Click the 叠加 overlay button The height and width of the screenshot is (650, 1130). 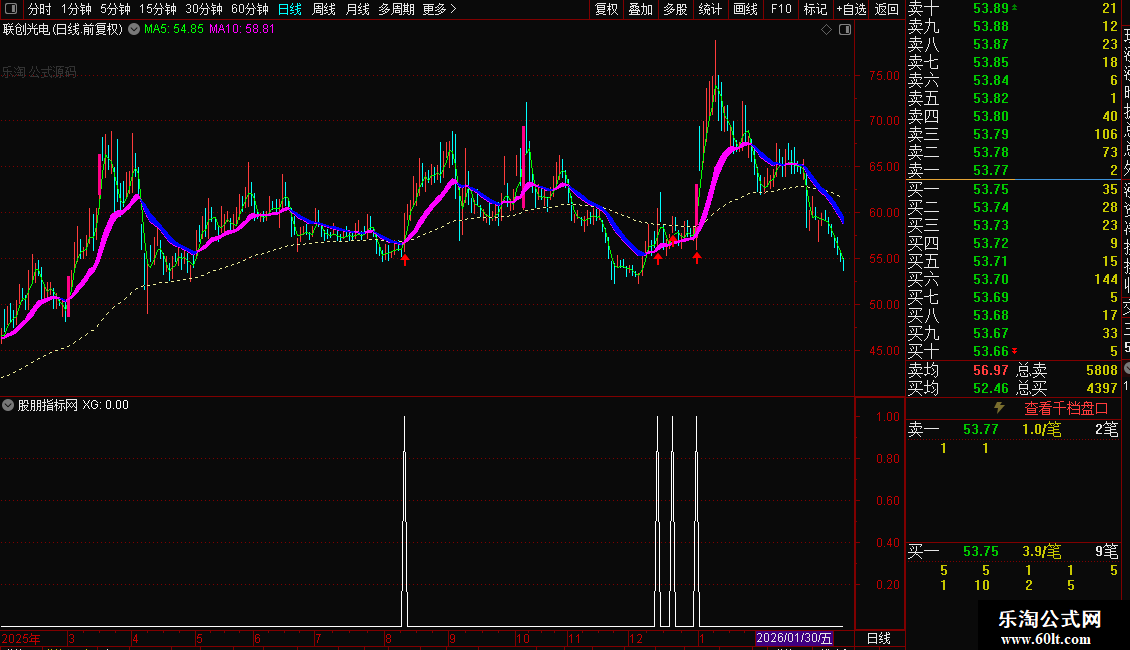point(641,9)
